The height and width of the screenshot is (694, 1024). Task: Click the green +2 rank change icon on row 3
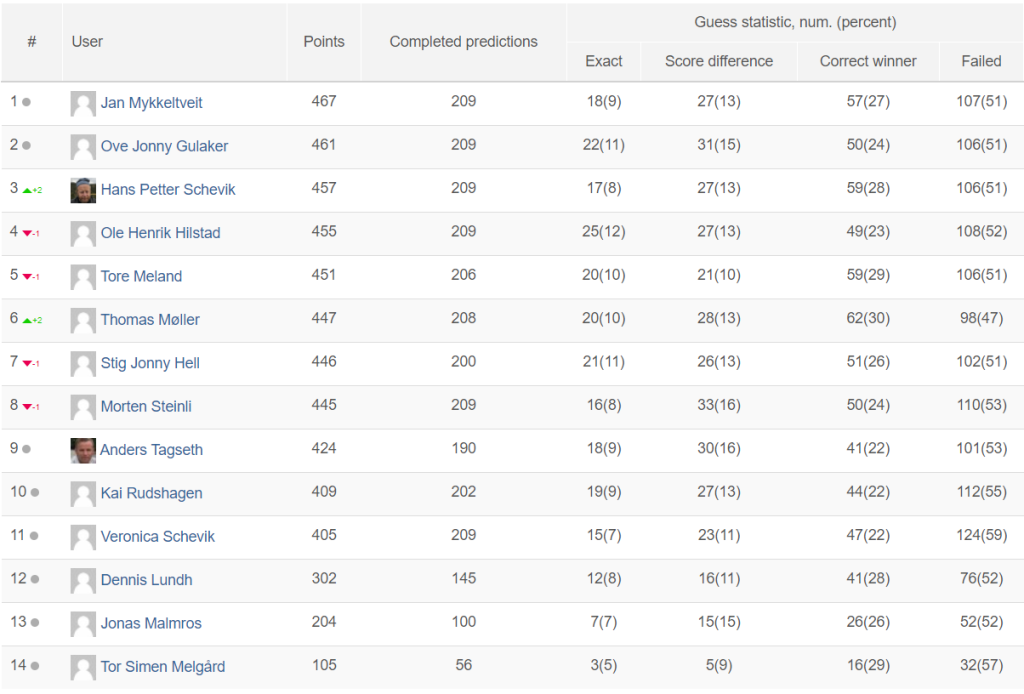coord(32,190)
